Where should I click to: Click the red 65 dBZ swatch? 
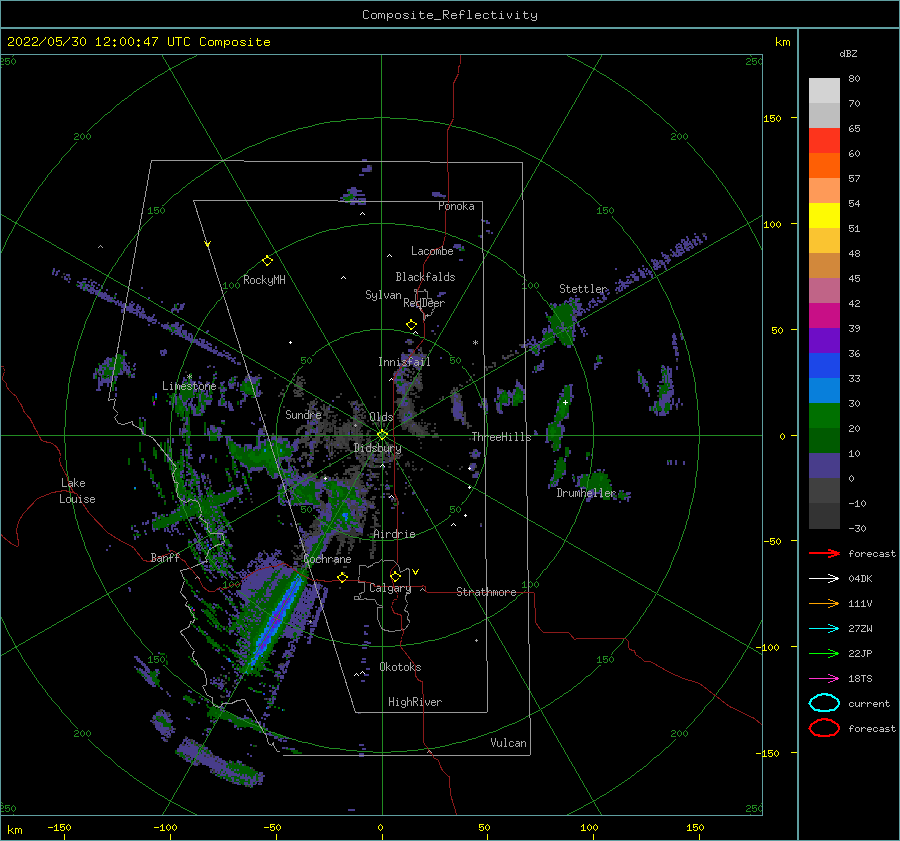(824, 140)
